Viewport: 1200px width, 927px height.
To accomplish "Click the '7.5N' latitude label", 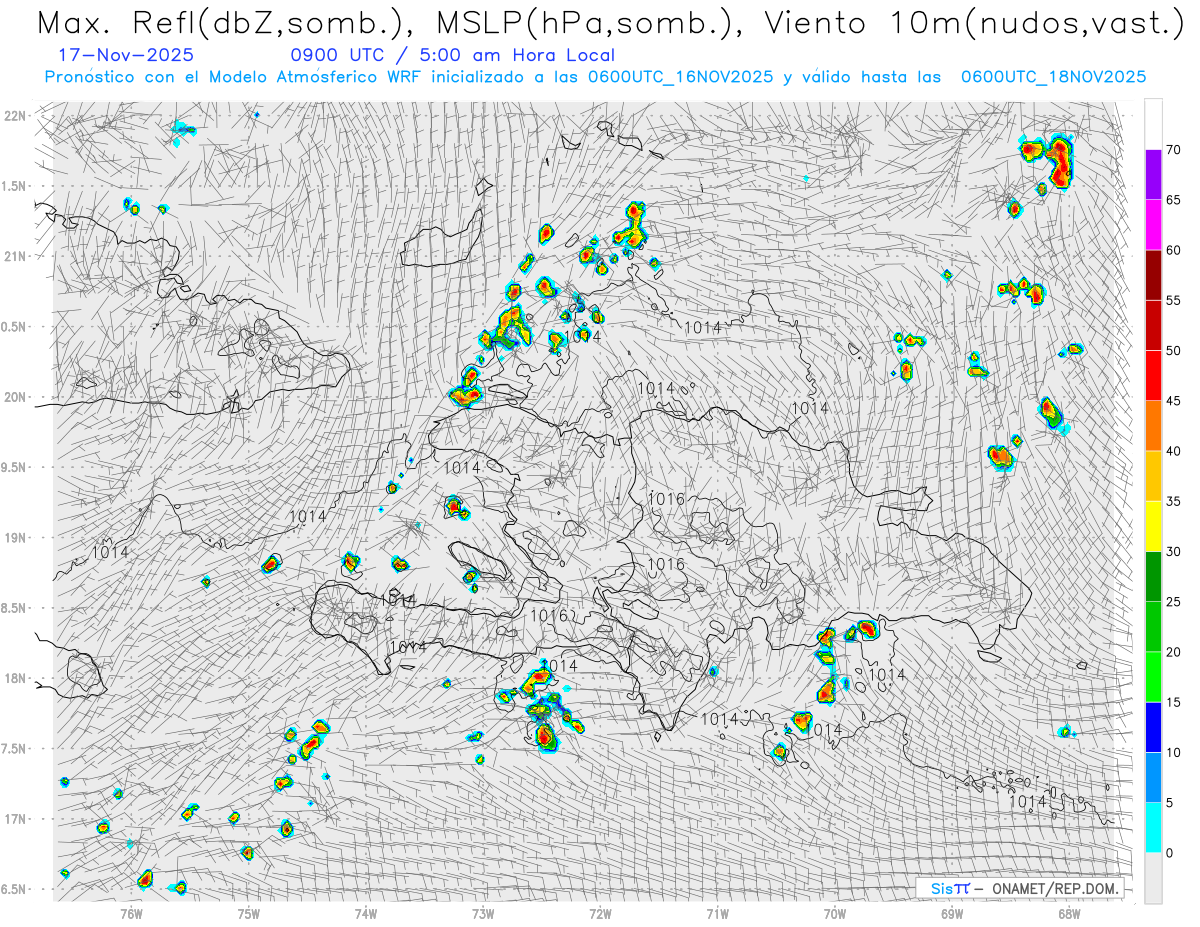I will (15, 749).
